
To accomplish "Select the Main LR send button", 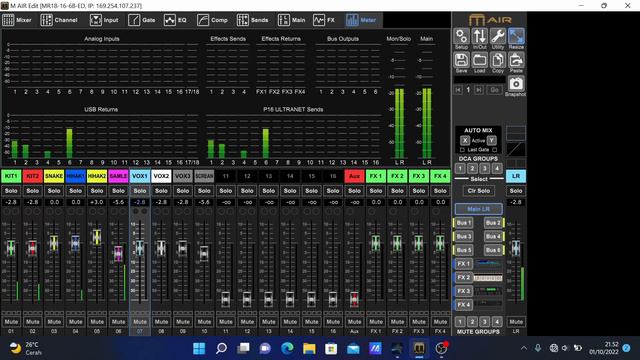I will point(478,209).
